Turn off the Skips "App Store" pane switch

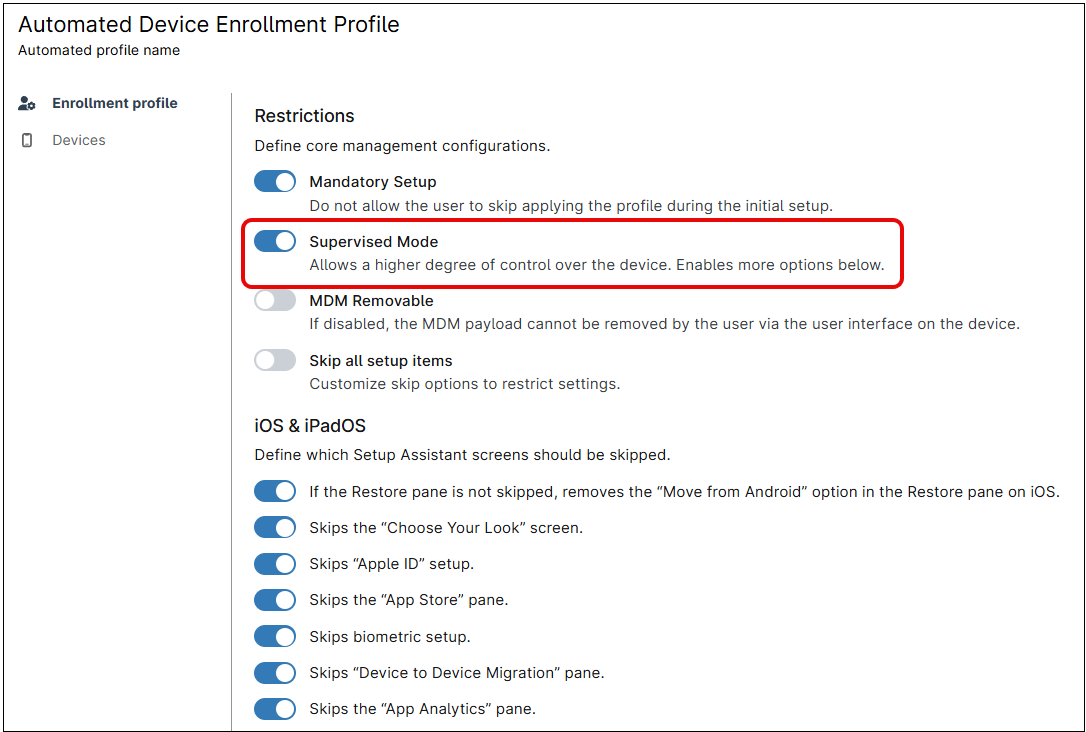coord(275,600)
